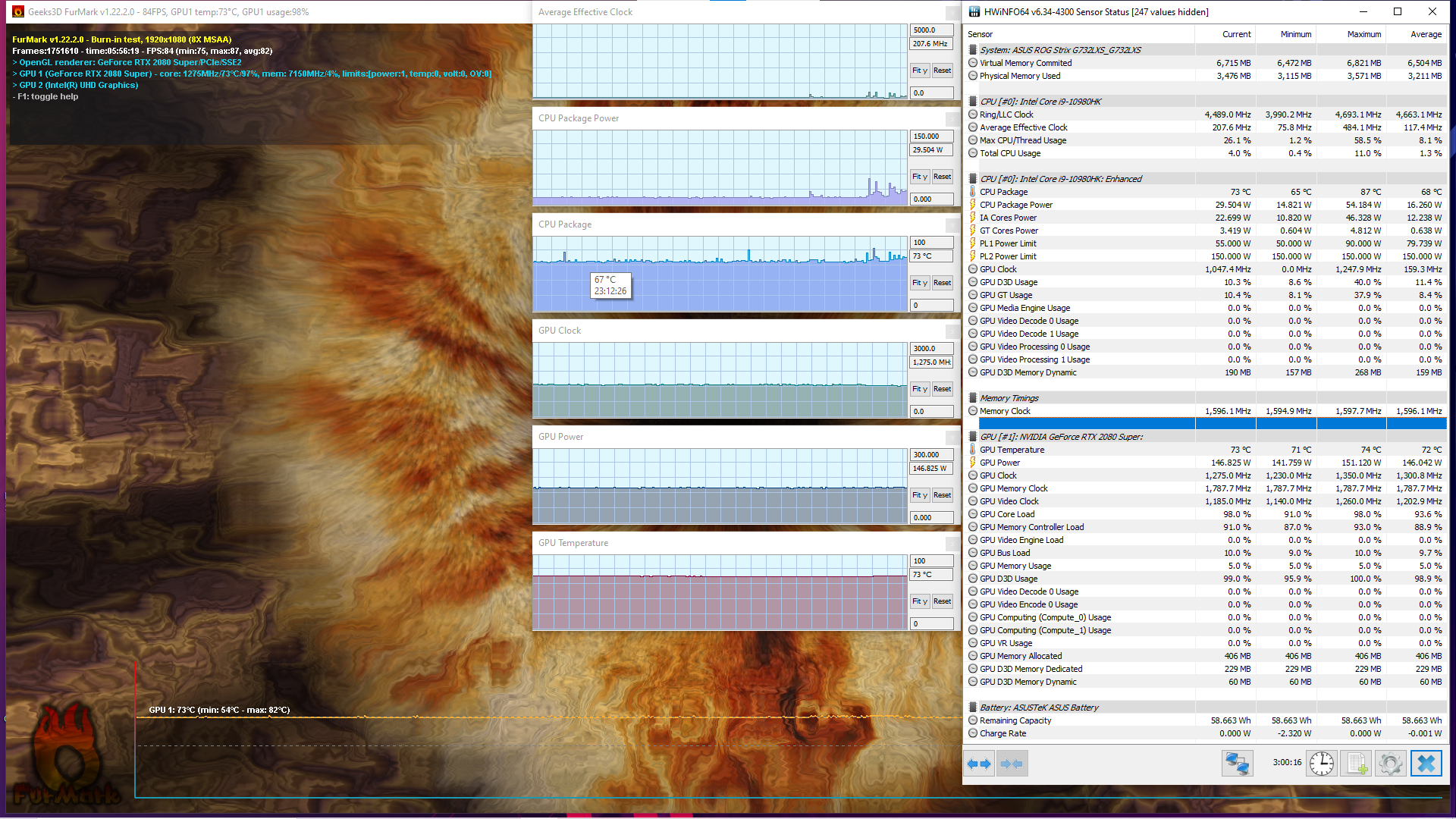Viewport: 1456px width, 819px height.
Task: Close the GPU Clock graph window
Action: coord(953,331)
